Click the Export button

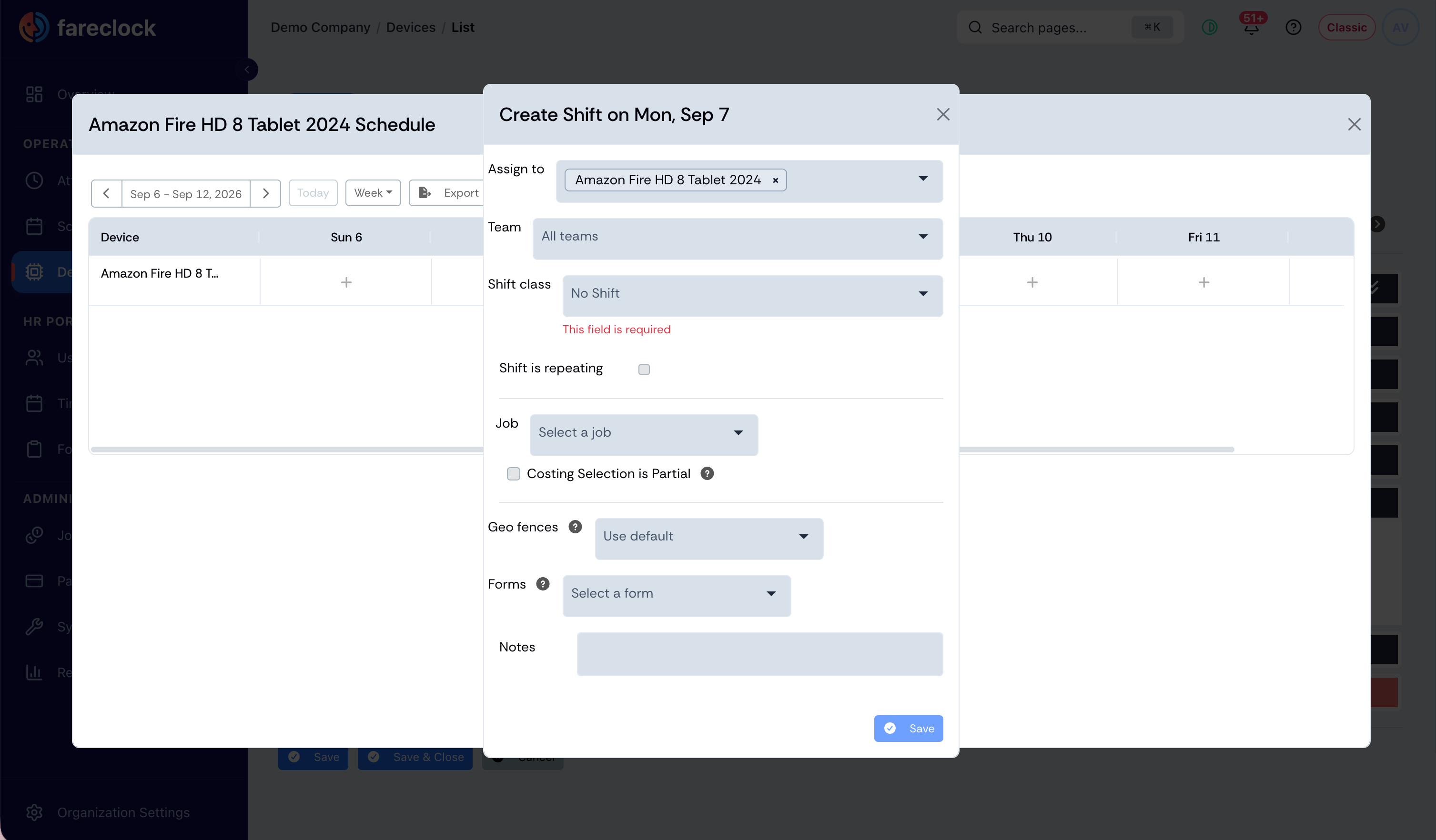[x=447, y=193]
